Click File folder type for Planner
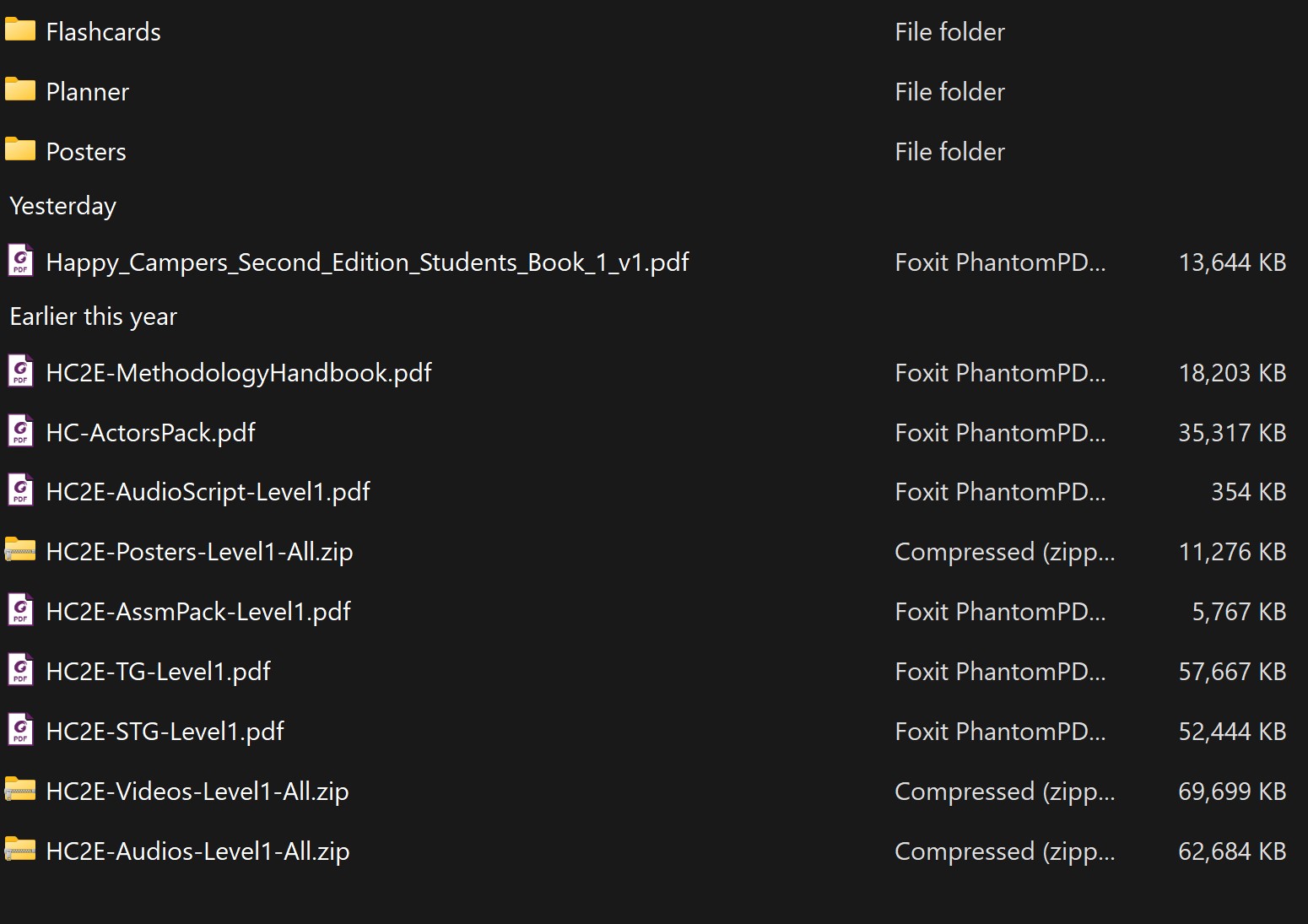This screenshot has height=924, width=1308. pyautogui.click(x=949, y=92)
